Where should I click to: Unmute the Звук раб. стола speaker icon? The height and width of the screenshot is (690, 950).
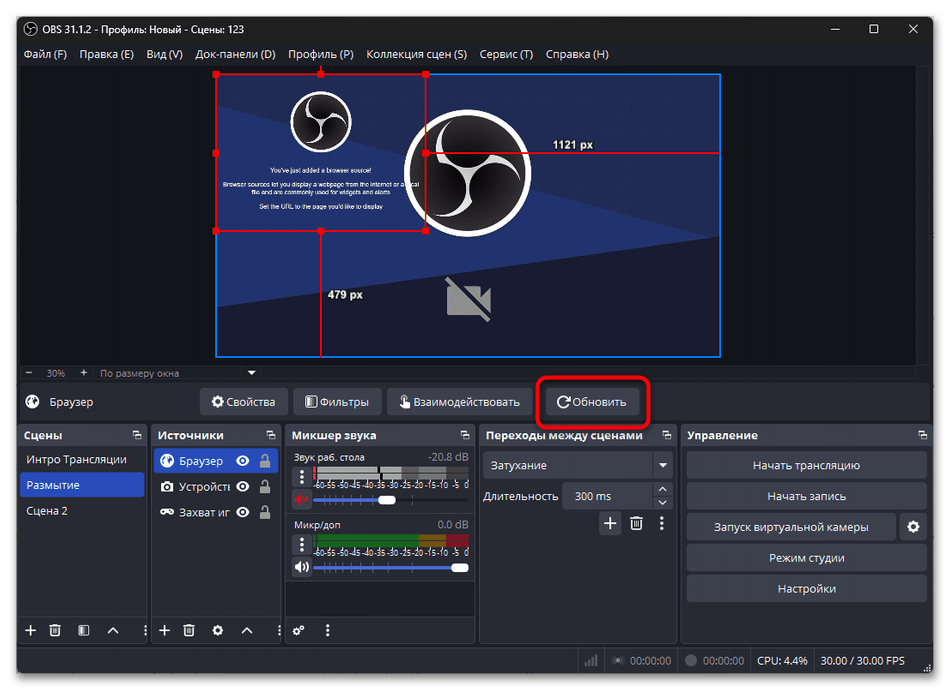[301, 500]
